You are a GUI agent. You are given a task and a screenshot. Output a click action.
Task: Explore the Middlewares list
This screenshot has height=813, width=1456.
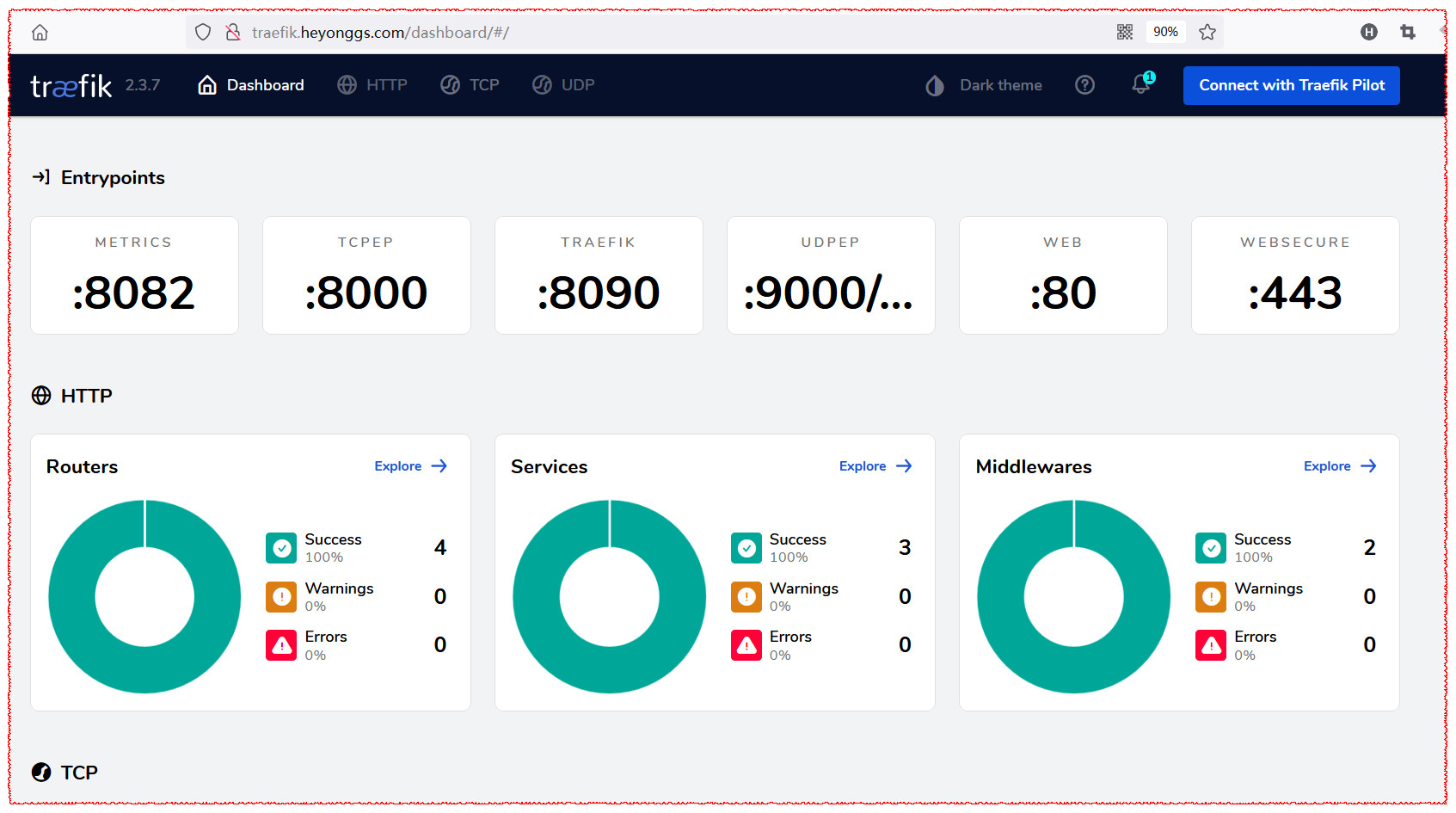[x=1340, y=466]
